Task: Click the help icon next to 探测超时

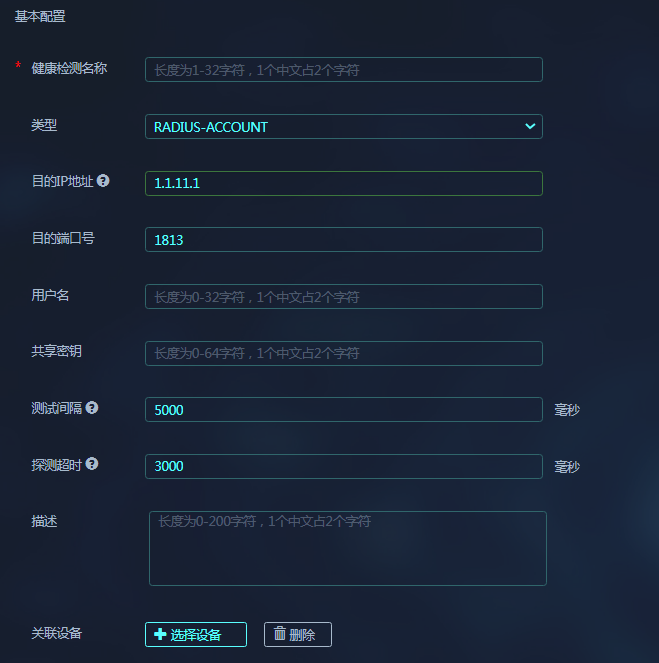Action: [x=92, y=464]
